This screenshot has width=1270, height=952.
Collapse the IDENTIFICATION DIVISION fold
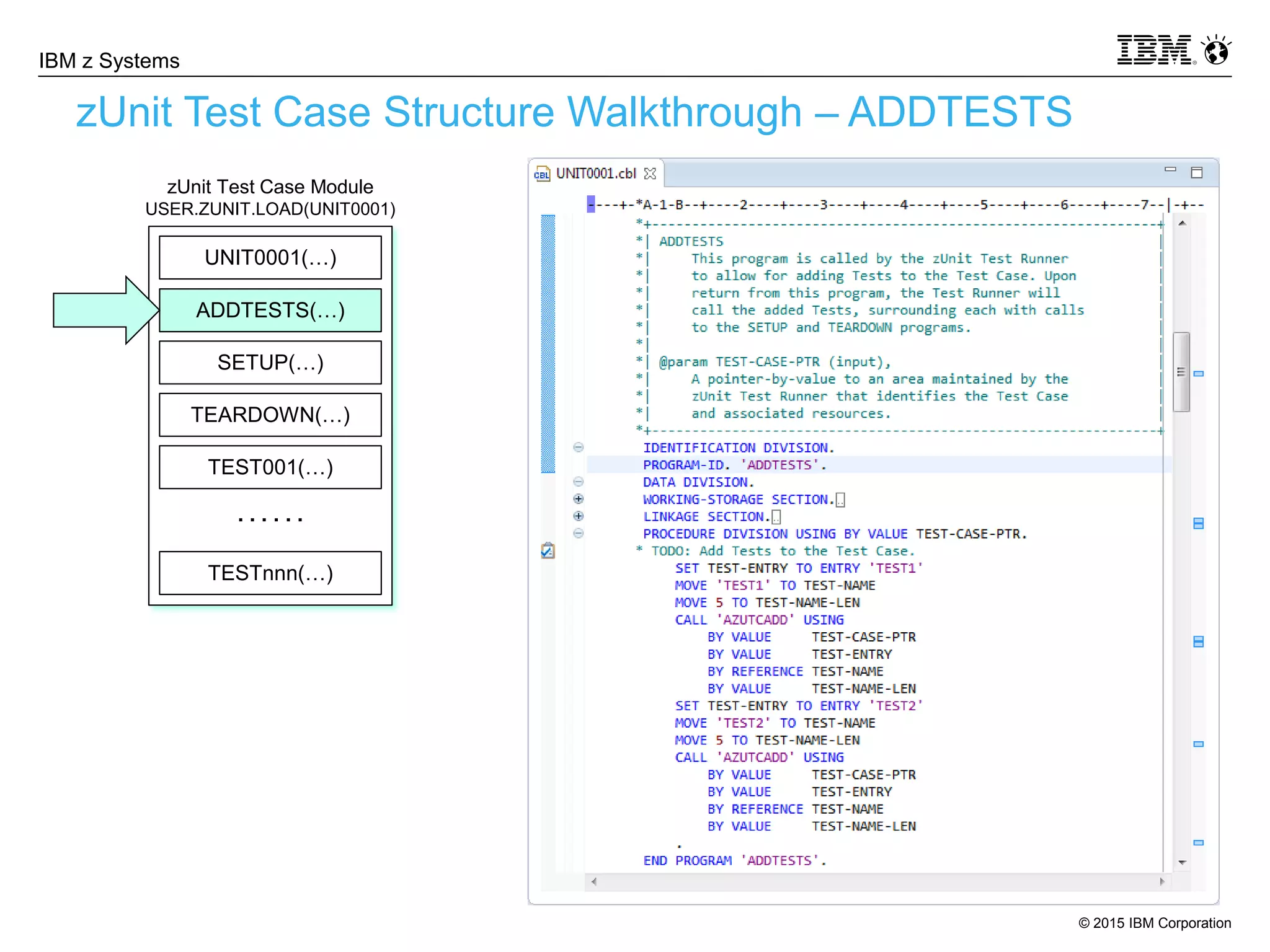point(579,447)
